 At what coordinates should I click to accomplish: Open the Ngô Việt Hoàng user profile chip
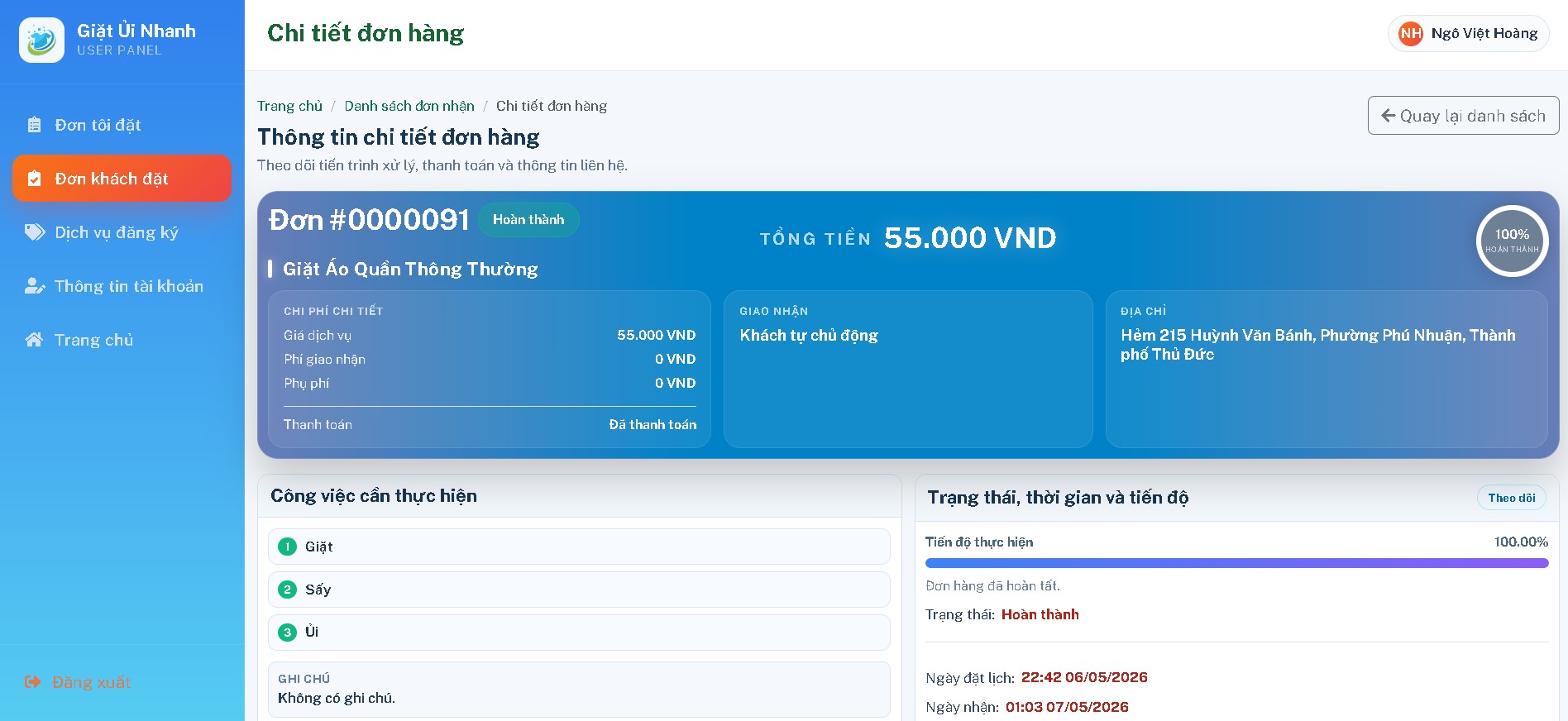(x=1469, y=34)
